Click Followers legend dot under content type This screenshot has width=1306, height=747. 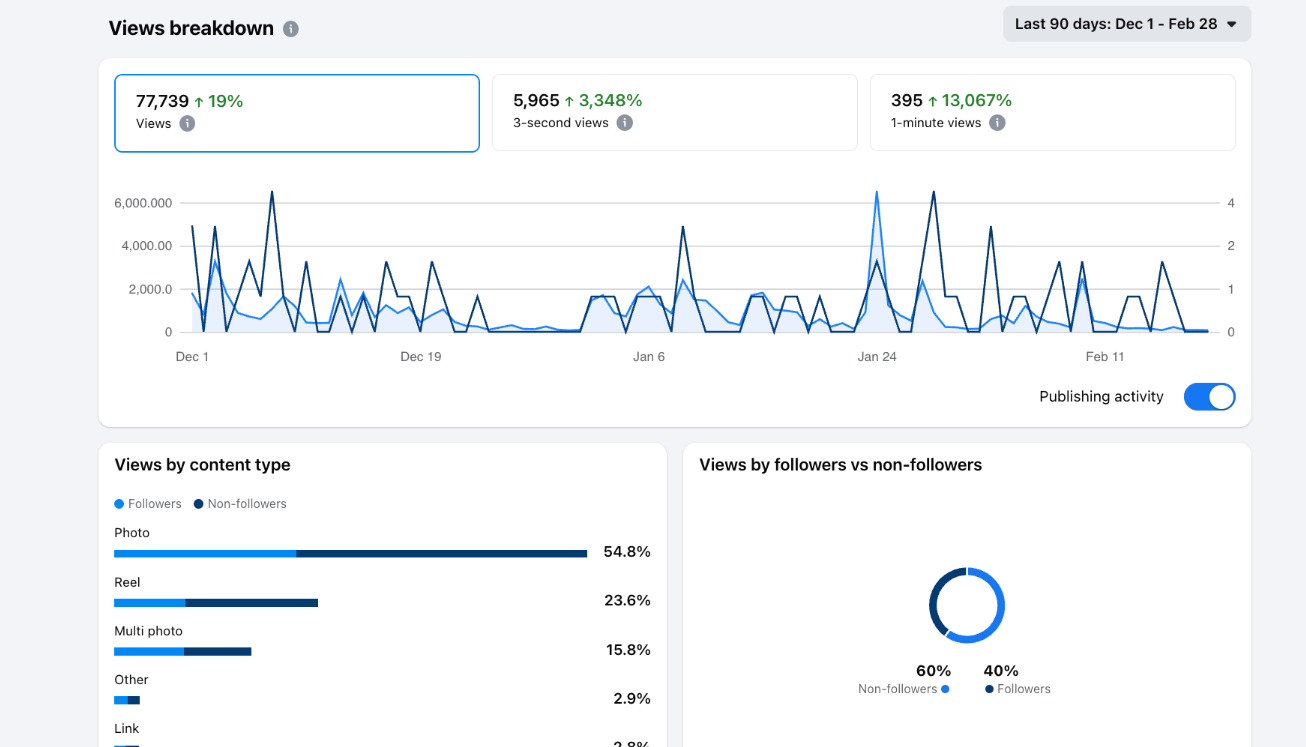tap(120, 504)
